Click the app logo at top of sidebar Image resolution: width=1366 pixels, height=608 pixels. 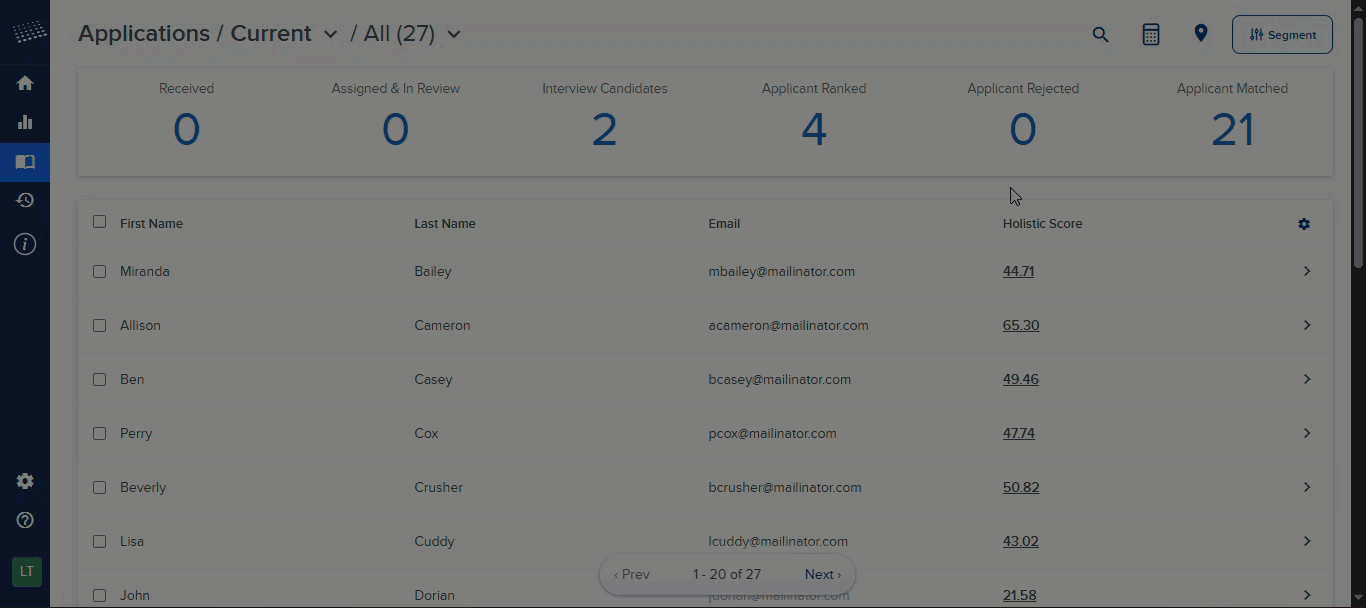29,32
